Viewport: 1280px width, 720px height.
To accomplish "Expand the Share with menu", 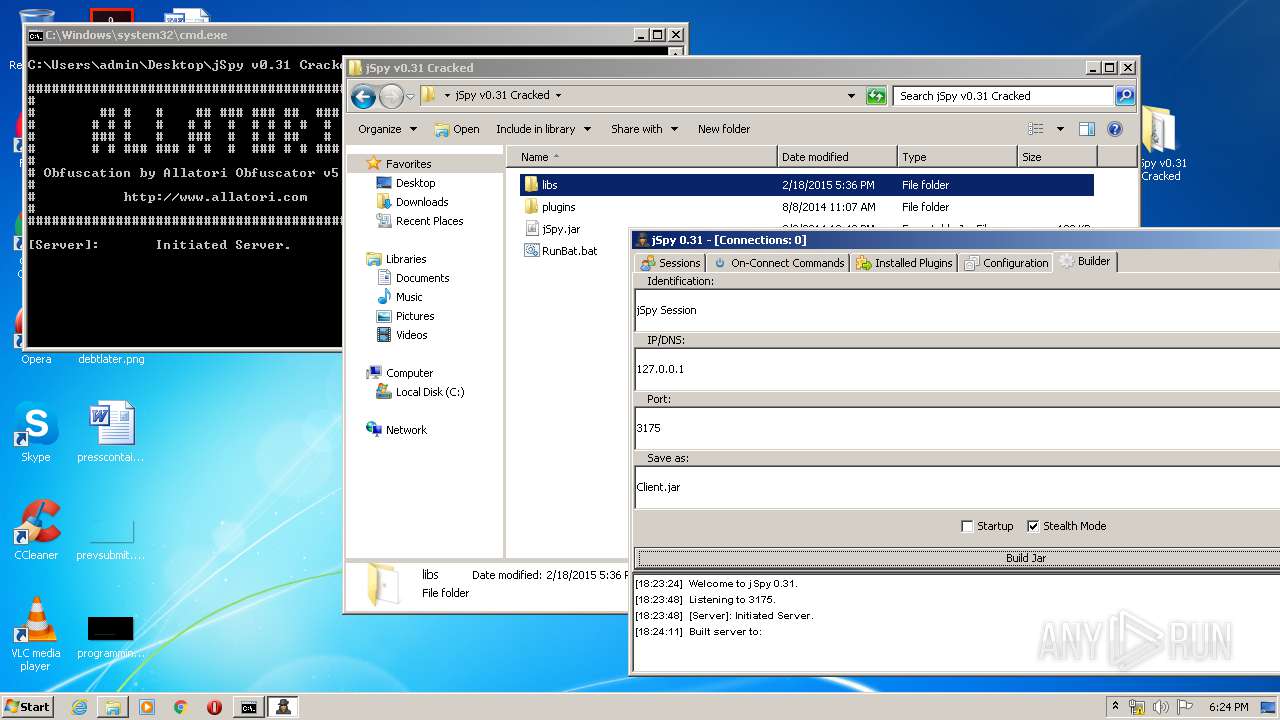I will [x=644, y=129].
